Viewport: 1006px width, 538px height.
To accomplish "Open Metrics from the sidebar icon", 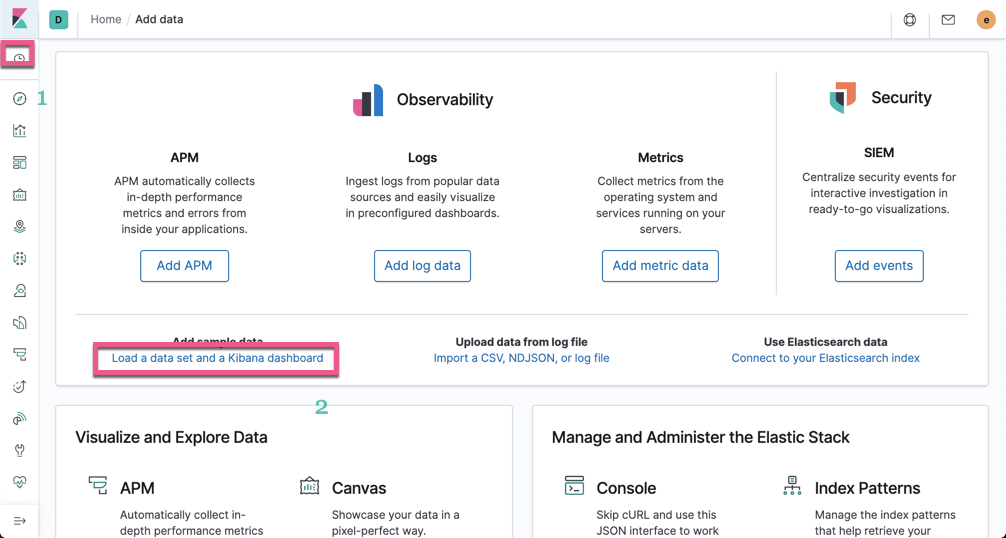I will pyautogui.click(x=19, y=290).
